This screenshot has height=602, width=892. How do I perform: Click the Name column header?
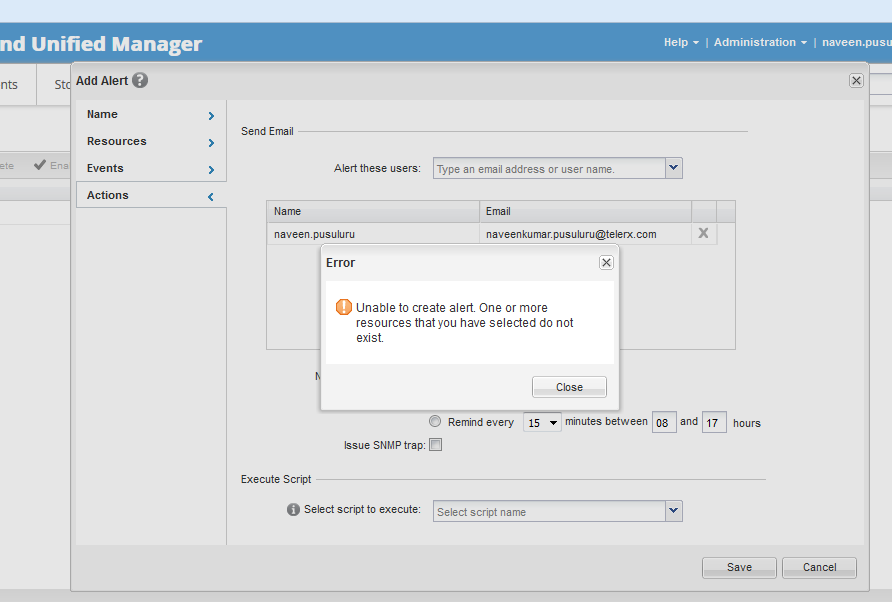373,211
